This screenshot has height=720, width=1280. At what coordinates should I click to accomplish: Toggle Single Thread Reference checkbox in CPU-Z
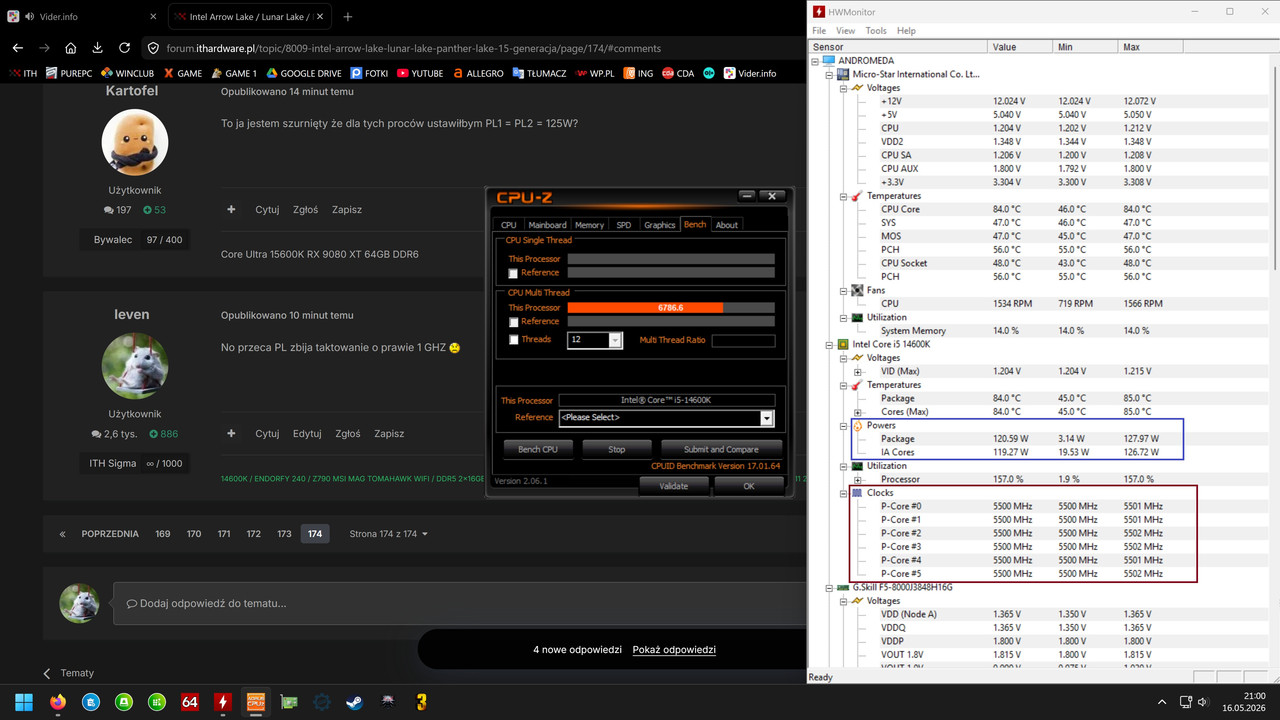[x=513, y=273]
